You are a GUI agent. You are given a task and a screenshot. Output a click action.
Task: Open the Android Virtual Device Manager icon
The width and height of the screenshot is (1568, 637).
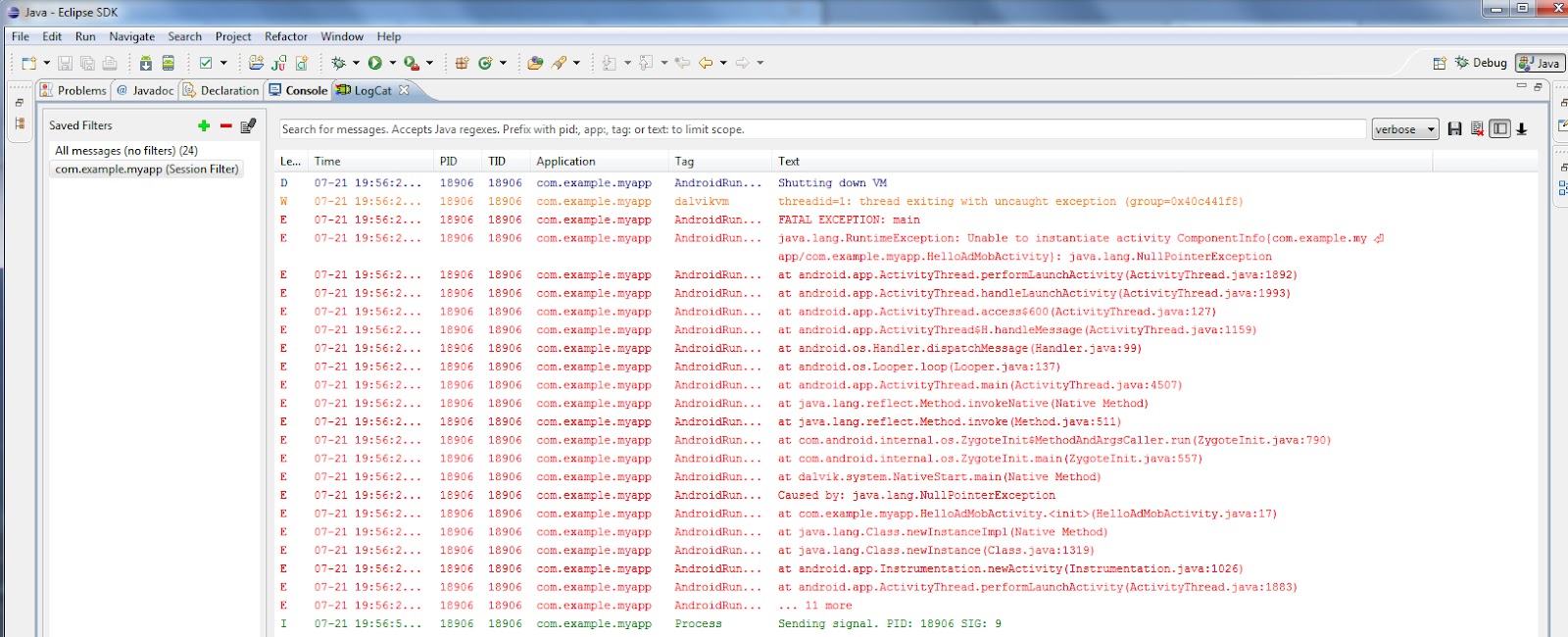[x=169, y=63]
